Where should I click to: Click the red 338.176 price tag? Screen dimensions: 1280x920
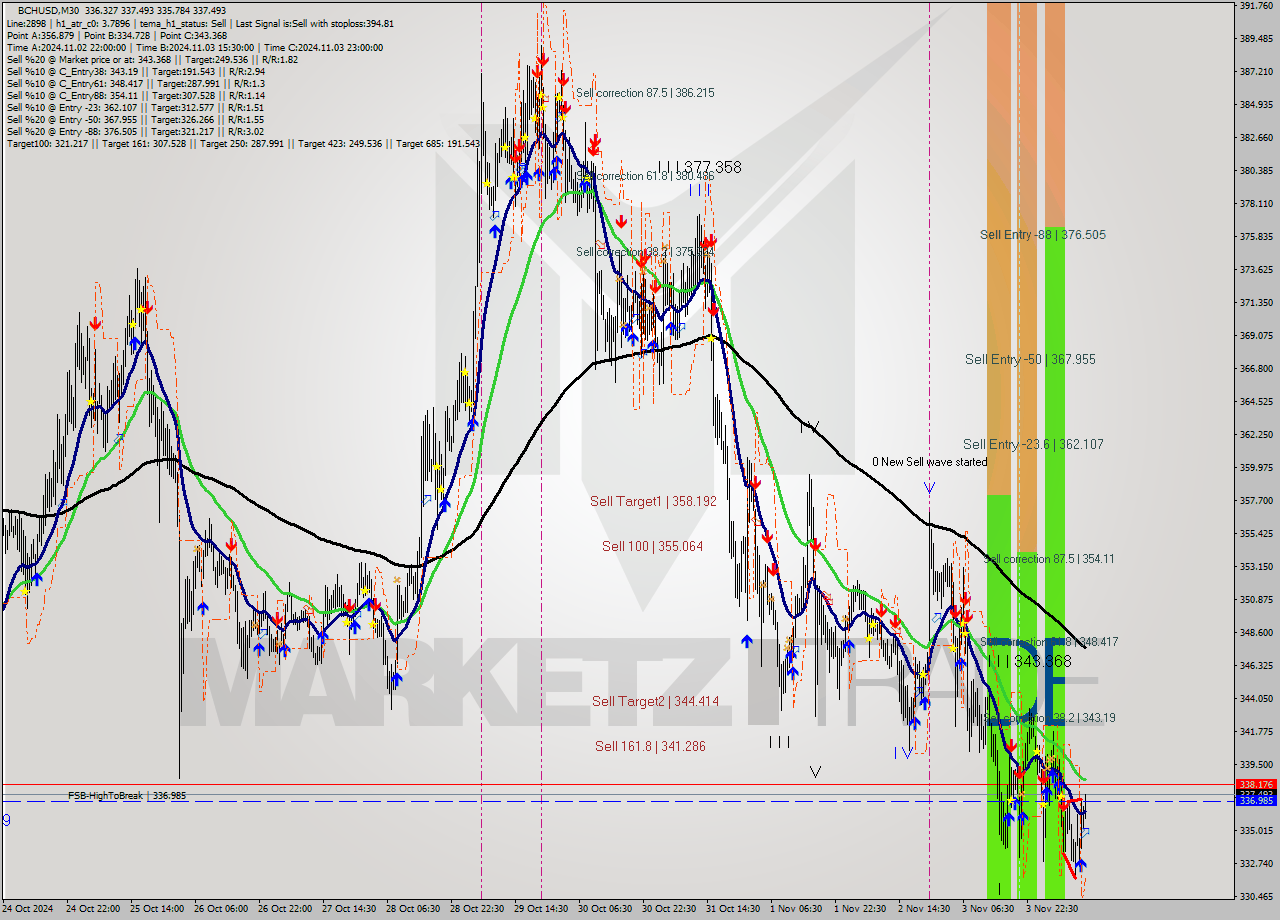click(x=1256, y=785)
